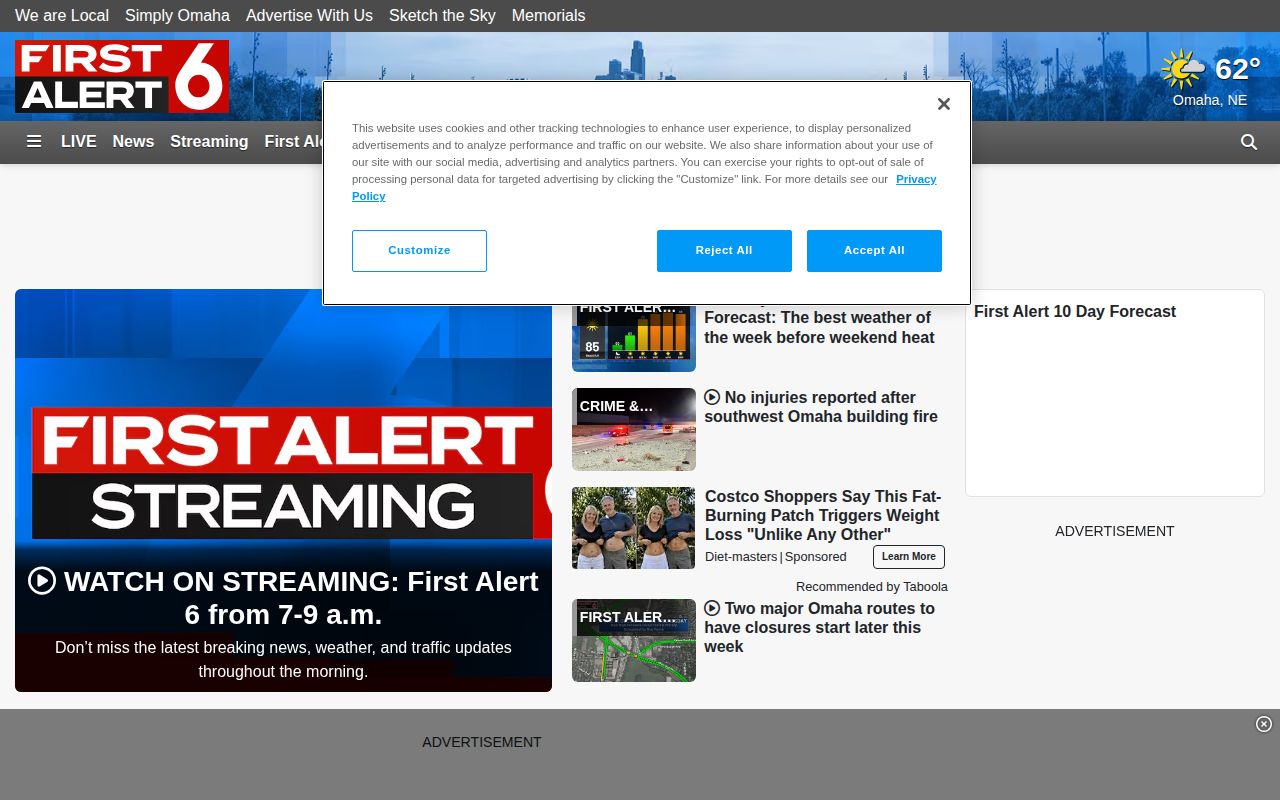Click the Diet-masters sponsor label
Image resolution: width=1280 pixels, height=800 pixels.
click(741, 557)
